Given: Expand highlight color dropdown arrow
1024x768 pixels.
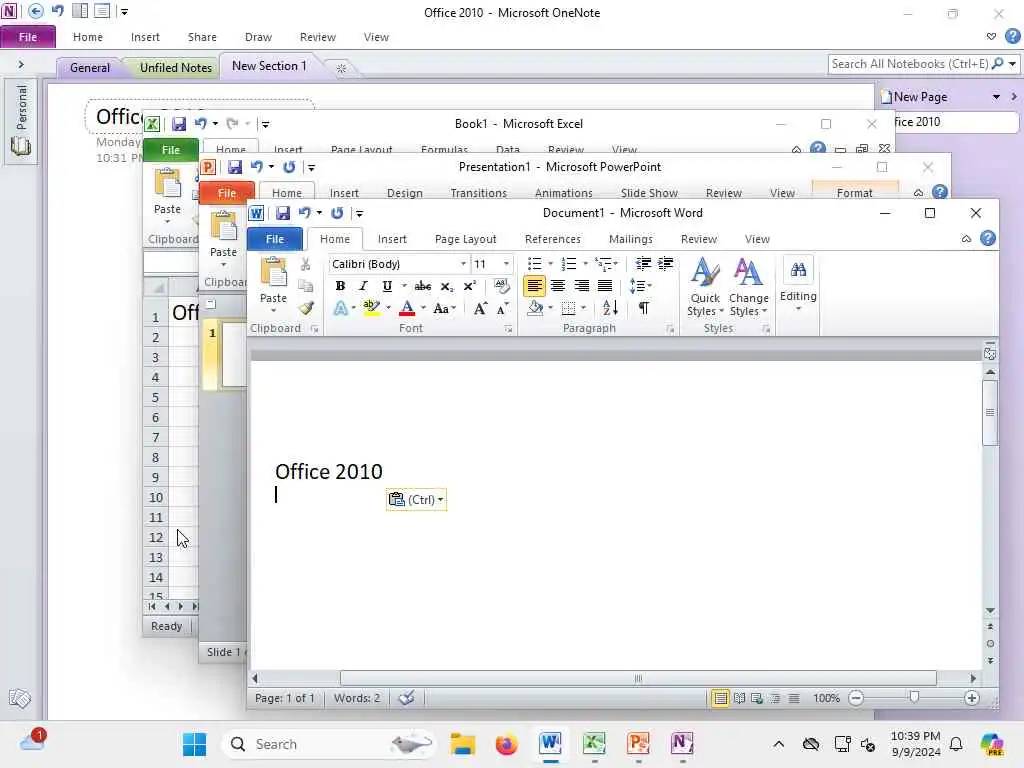Looking at the screenshot, I should (388, 308).
